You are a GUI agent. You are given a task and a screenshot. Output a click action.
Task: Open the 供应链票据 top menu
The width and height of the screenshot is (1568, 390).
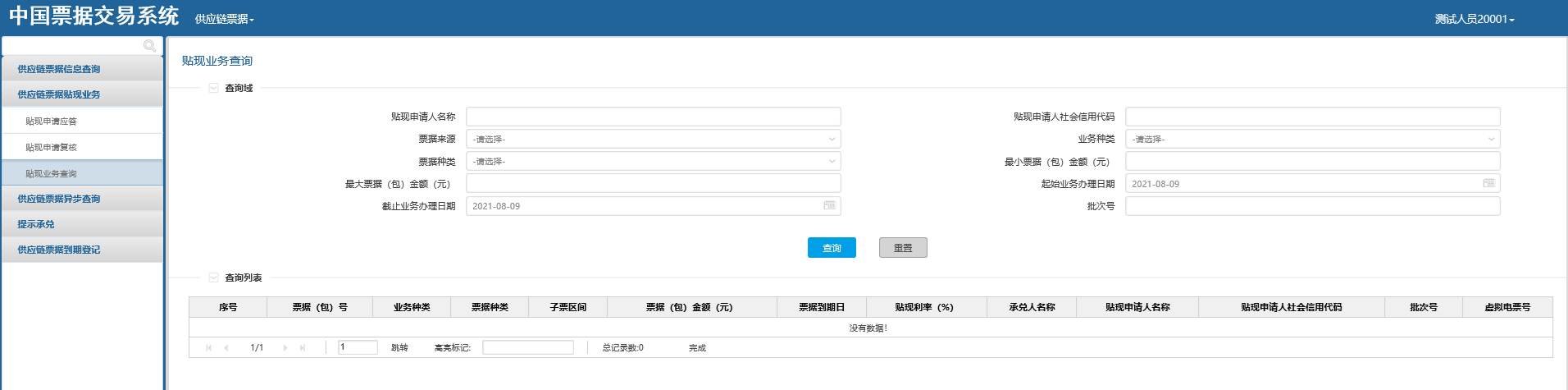click(224, 19)
